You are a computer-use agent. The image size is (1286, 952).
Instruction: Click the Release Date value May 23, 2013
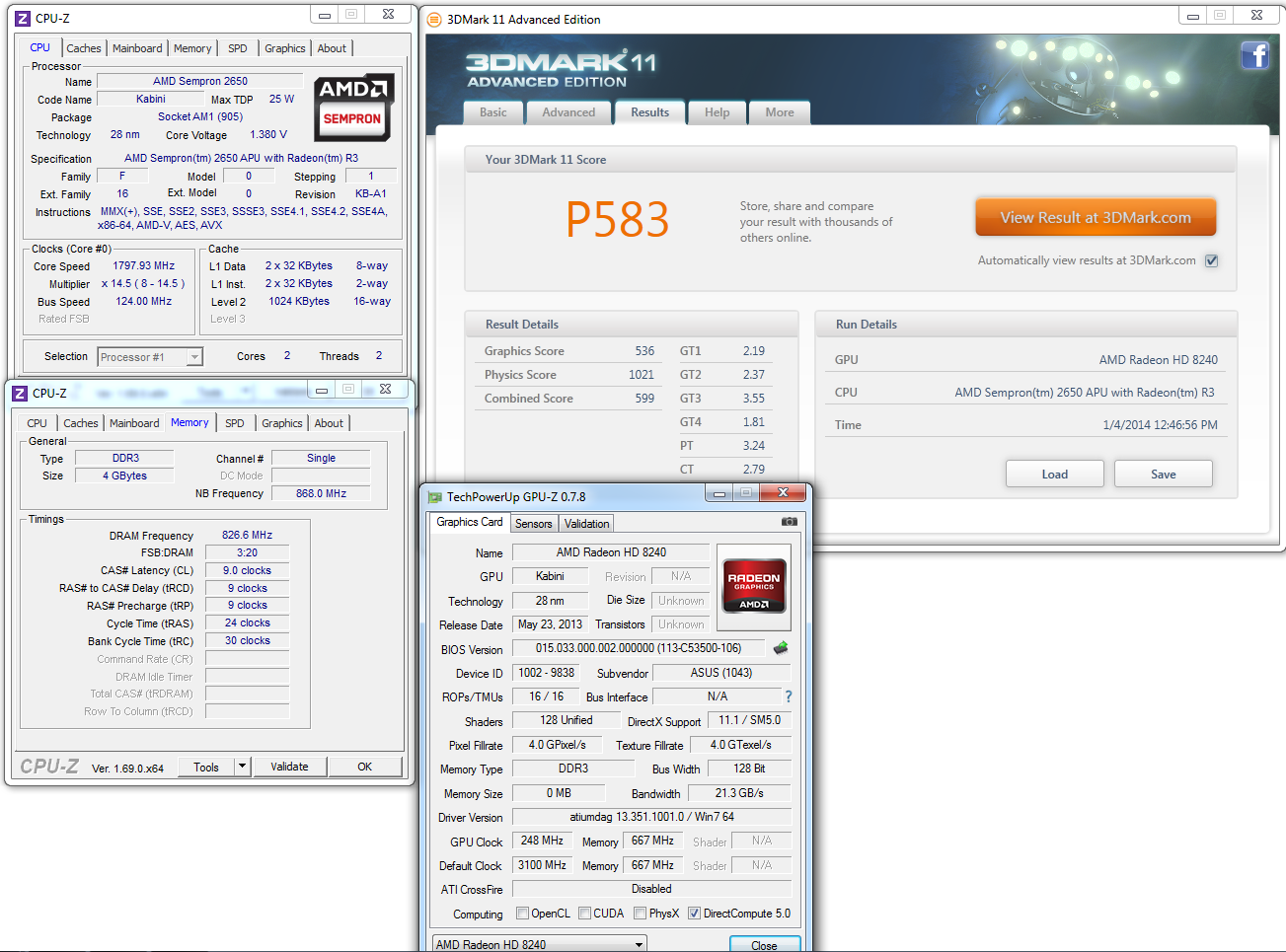click(x=550, y=624)
